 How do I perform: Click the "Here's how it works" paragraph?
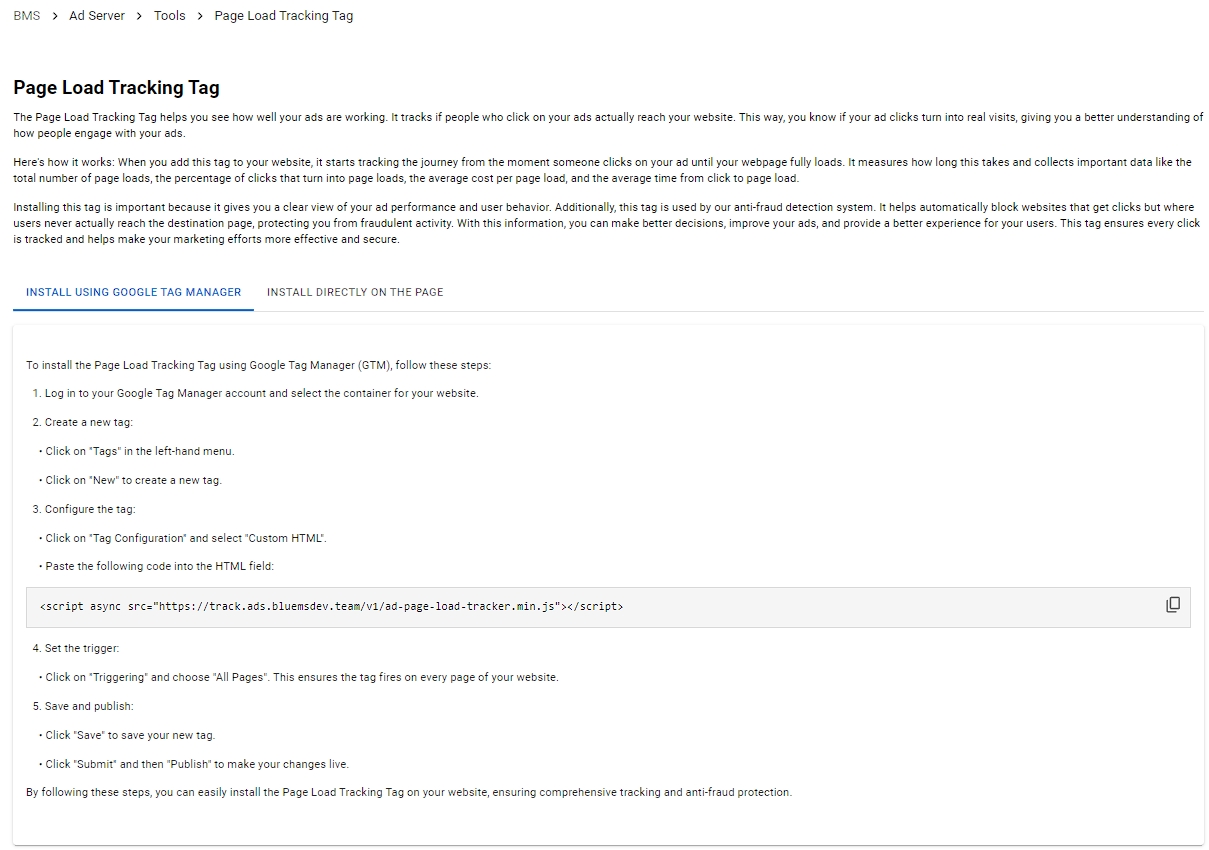point(602,170)
